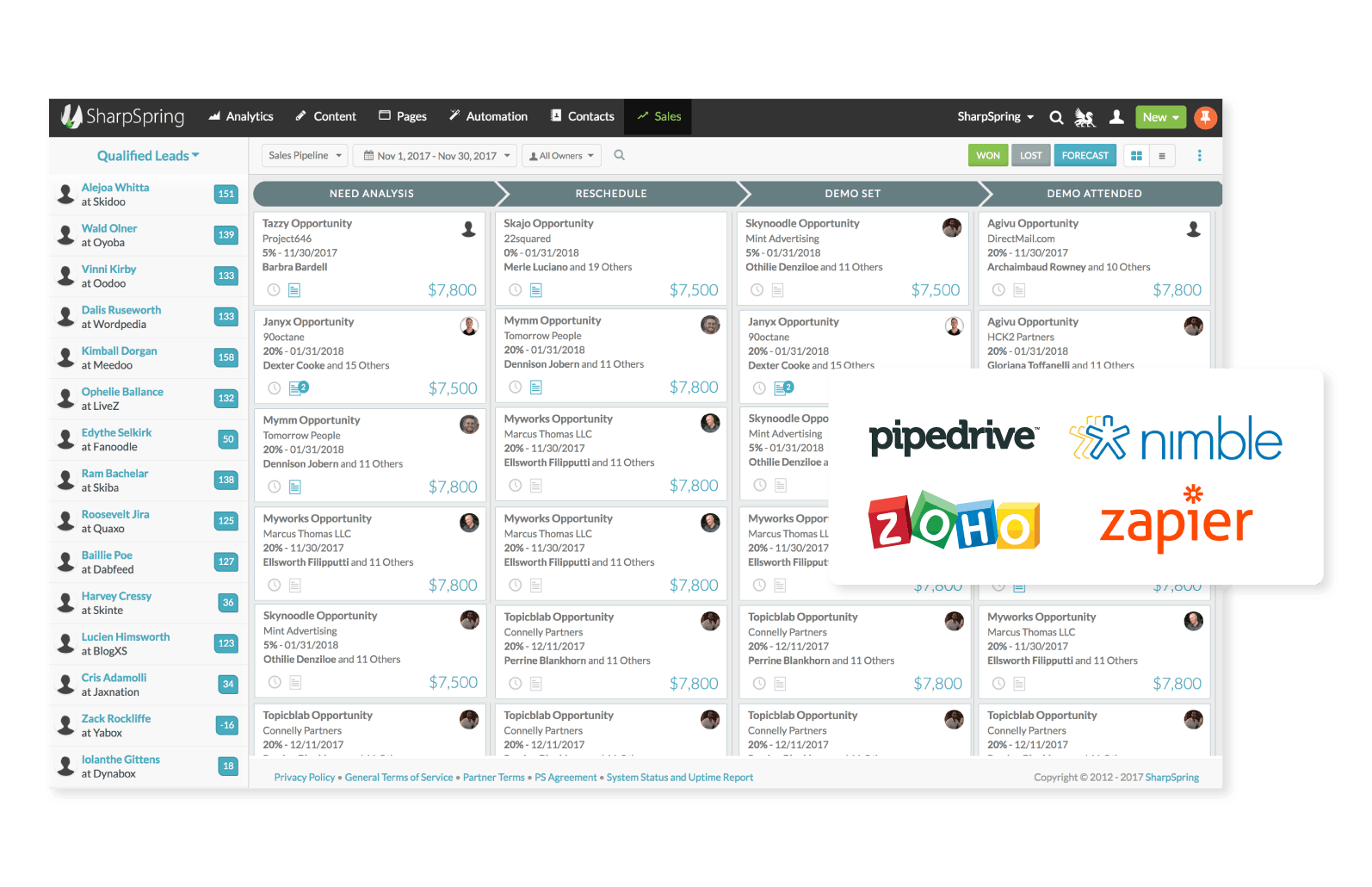1372x887 pixels.
Task: Click notes icon on Mymm Opportunity in Reschedule
Action: 535,388
